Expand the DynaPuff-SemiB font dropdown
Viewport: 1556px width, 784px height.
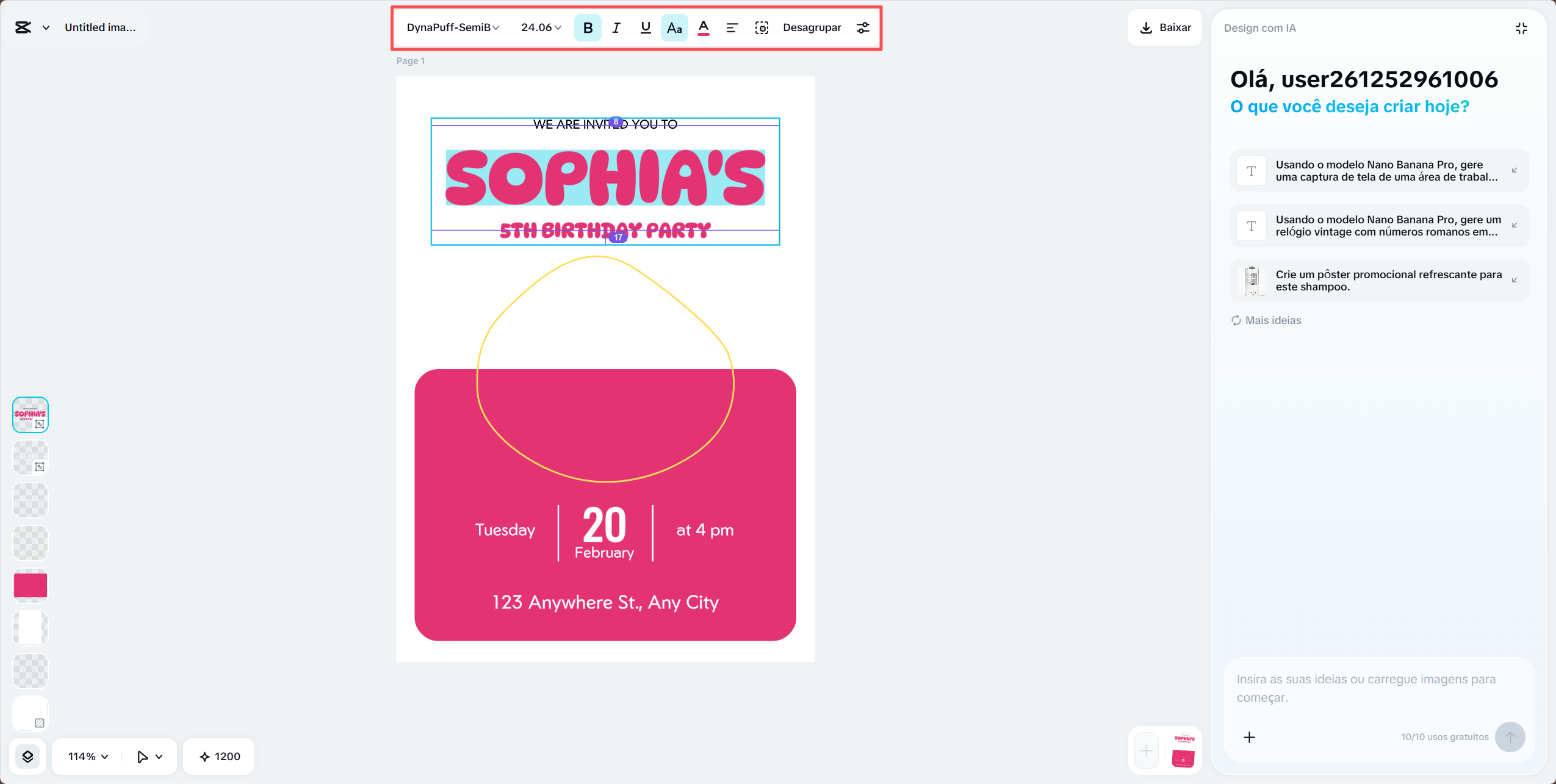click(x=453, y=28)
